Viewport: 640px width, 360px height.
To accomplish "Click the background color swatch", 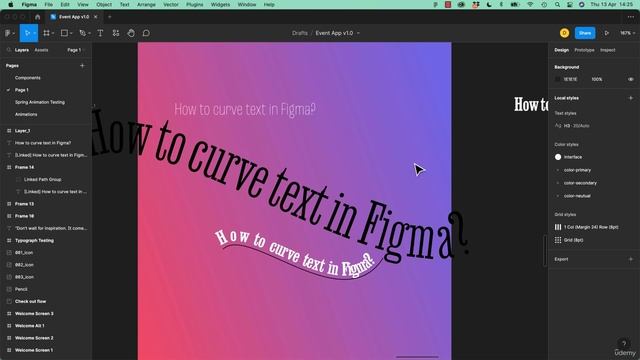I will (x=558, y=79).
